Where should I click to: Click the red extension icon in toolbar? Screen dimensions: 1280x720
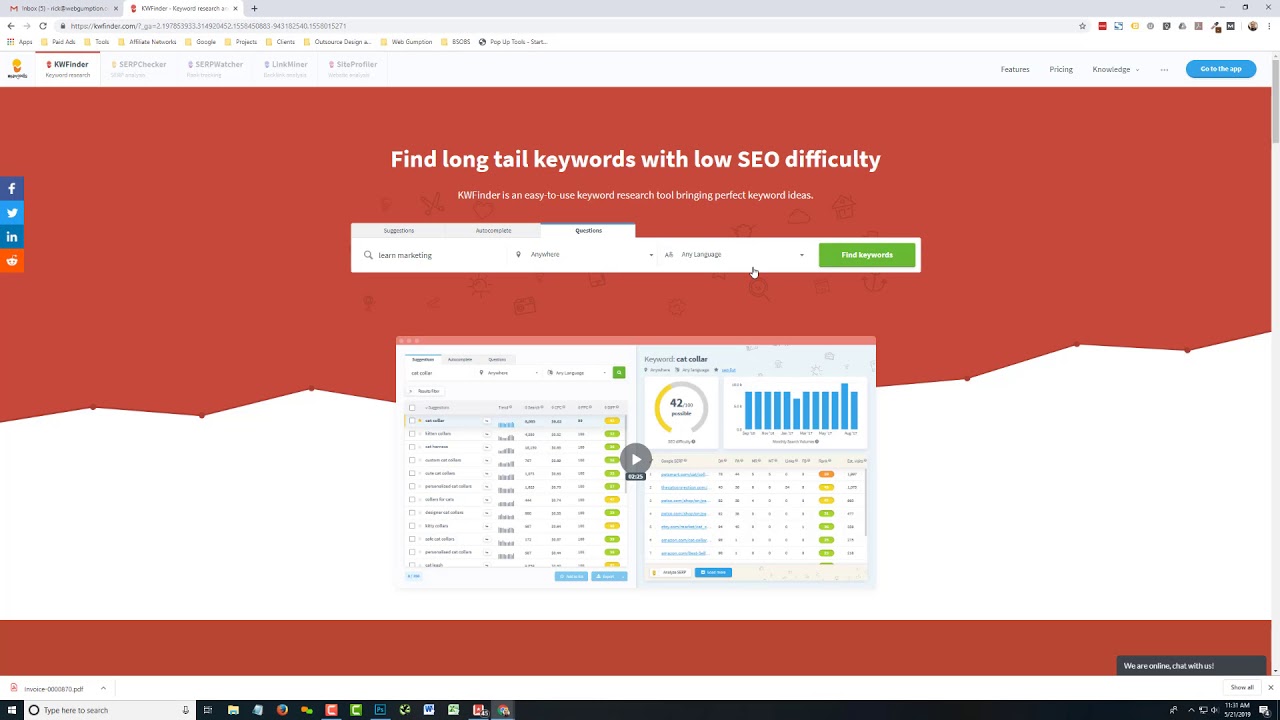[1103, 26]
